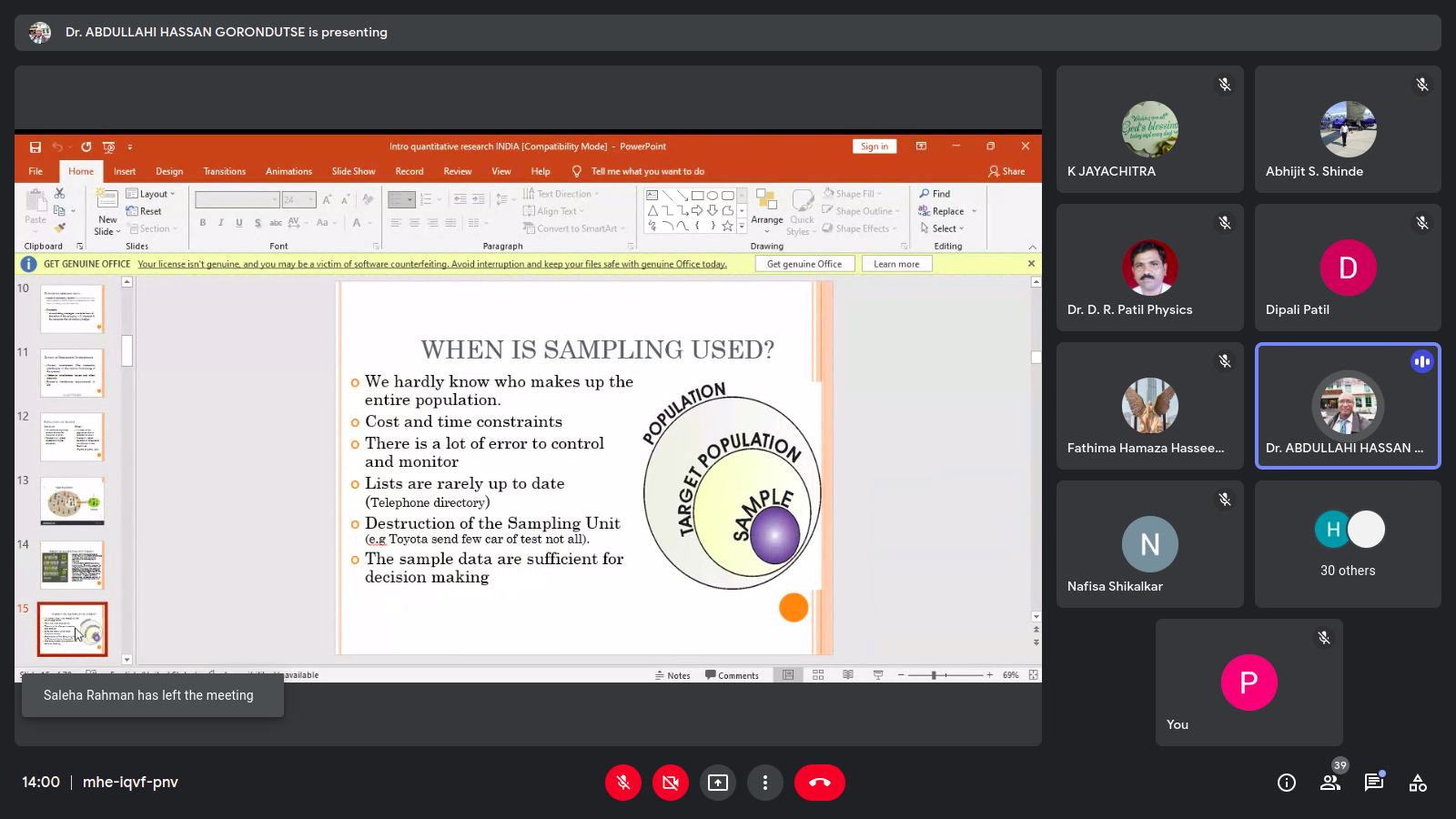Image resolution: width=1456 pixels, height=819 pixels.
Task: Unmute your microphone in Meet controls
Action: pos(623,783)
